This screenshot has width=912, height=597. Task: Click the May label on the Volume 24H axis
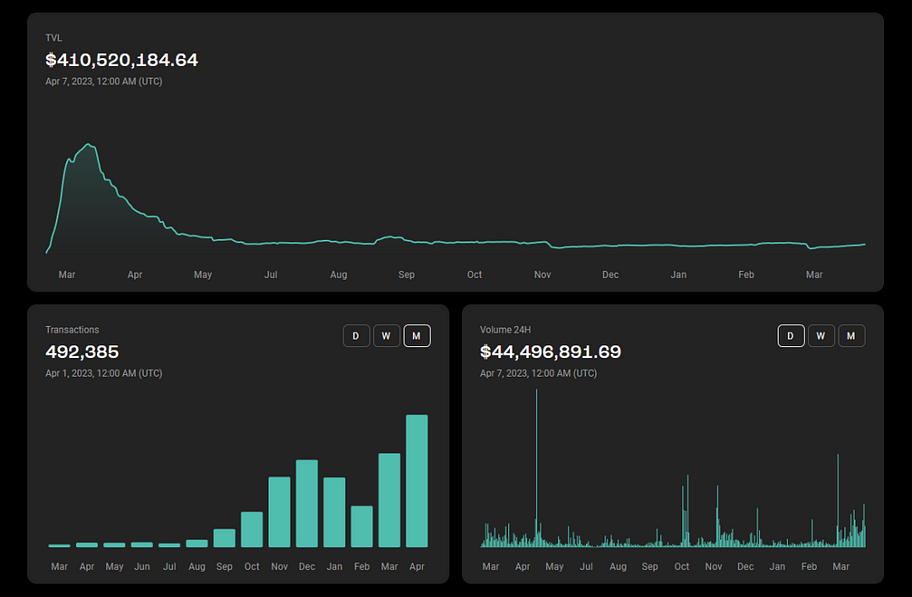[554, 567]
